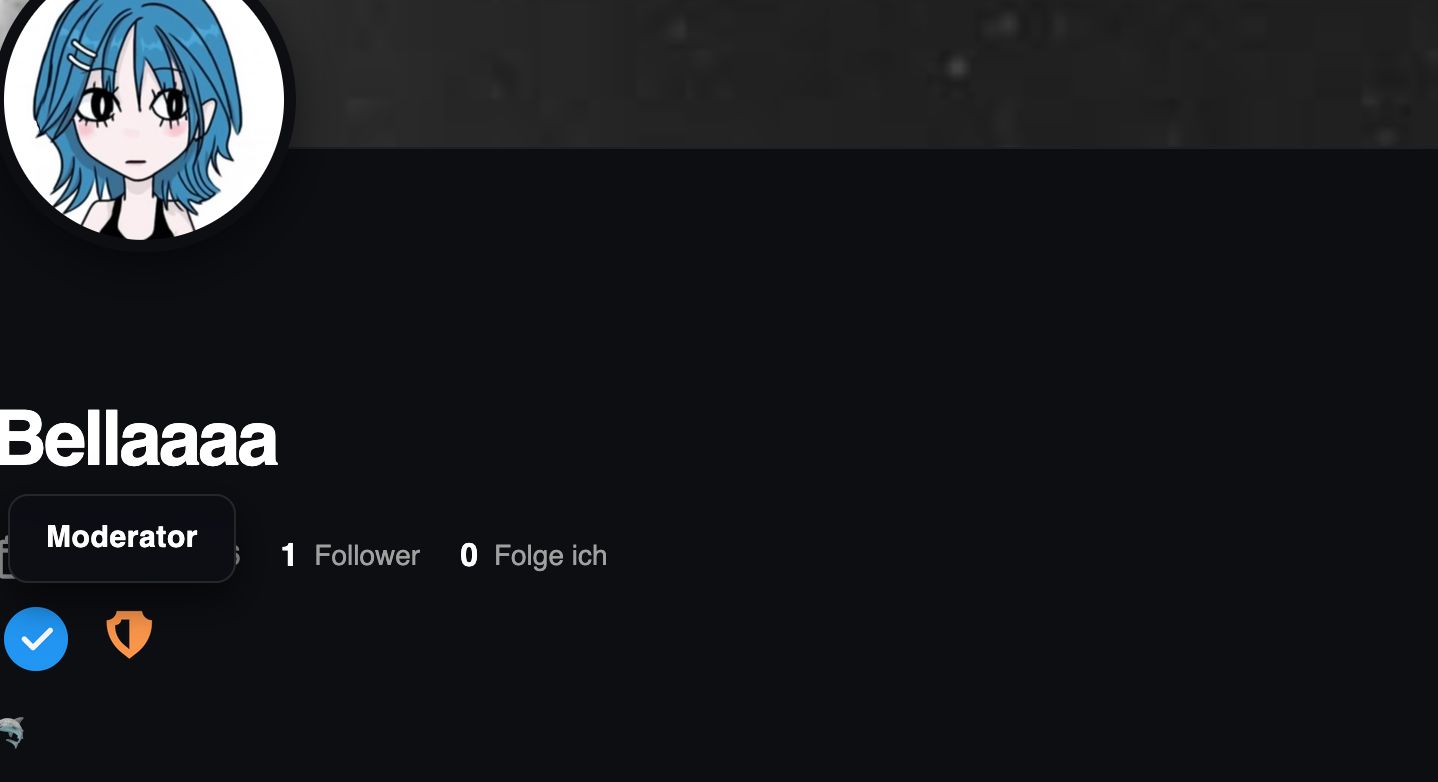Viewport: 1438px width, 782px height.
Task: Click the hair clip on the avatar picture
Action: point(84,53)
